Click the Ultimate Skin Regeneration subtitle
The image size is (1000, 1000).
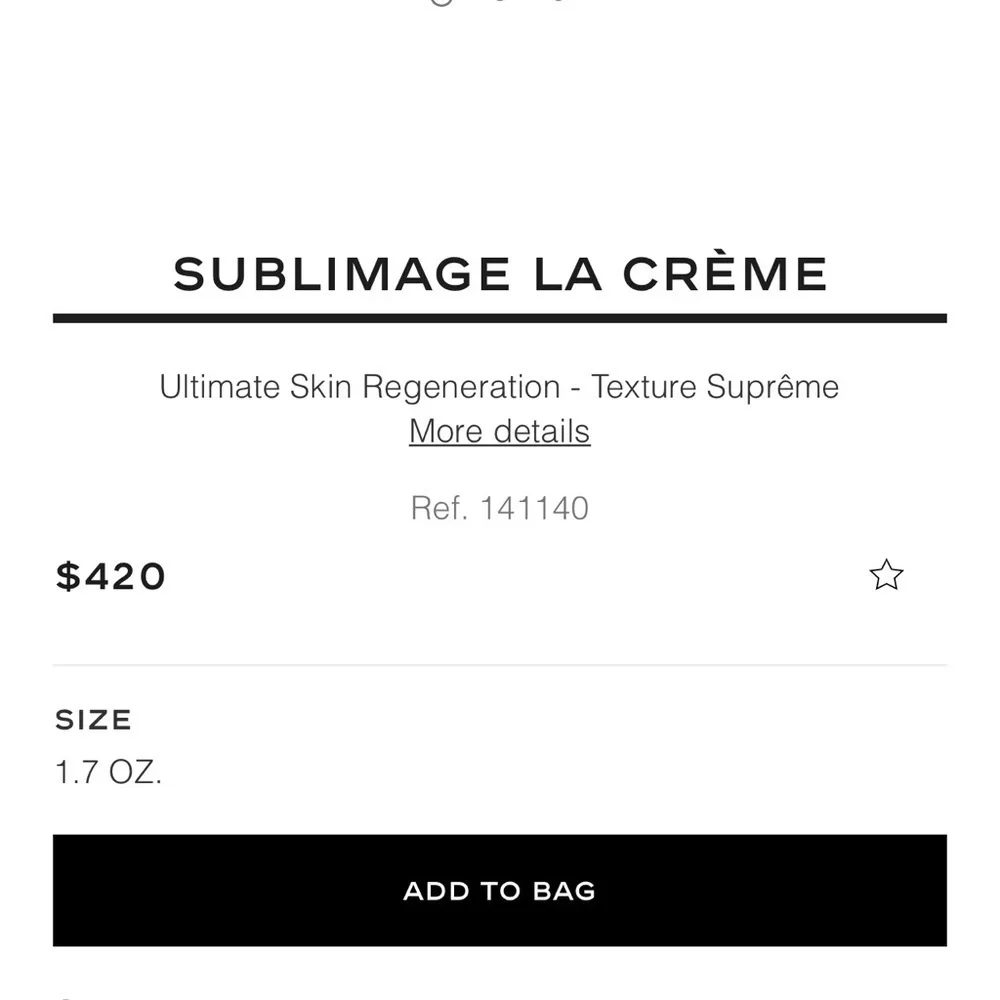click(499, 386)
